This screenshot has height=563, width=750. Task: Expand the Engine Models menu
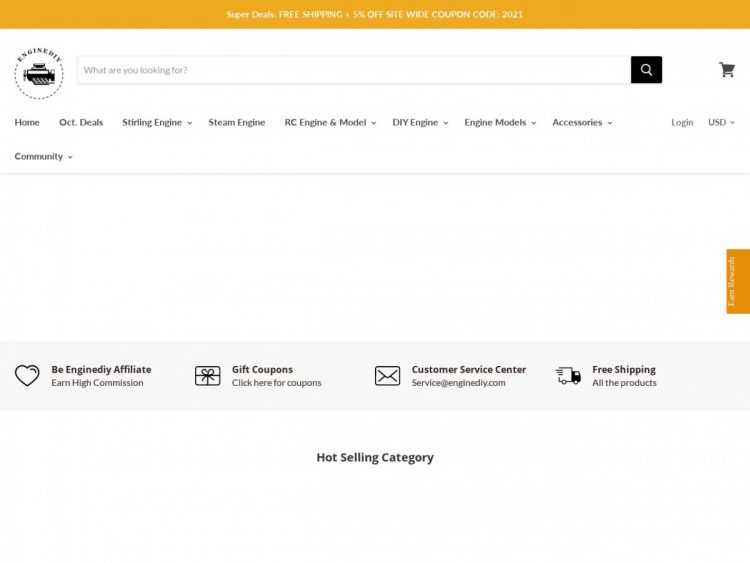tap(499, 122)
